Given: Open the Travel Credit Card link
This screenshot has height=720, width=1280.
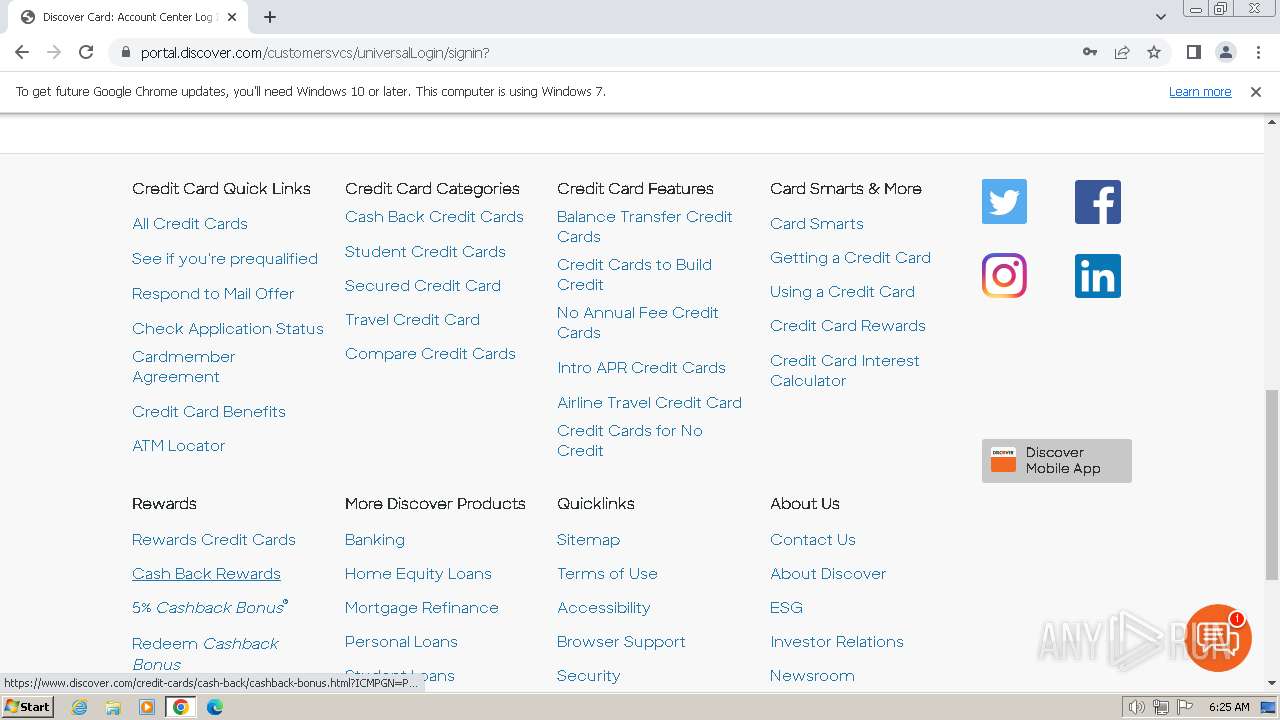Looking at the screenshot, I should click(x=412, y=320).
